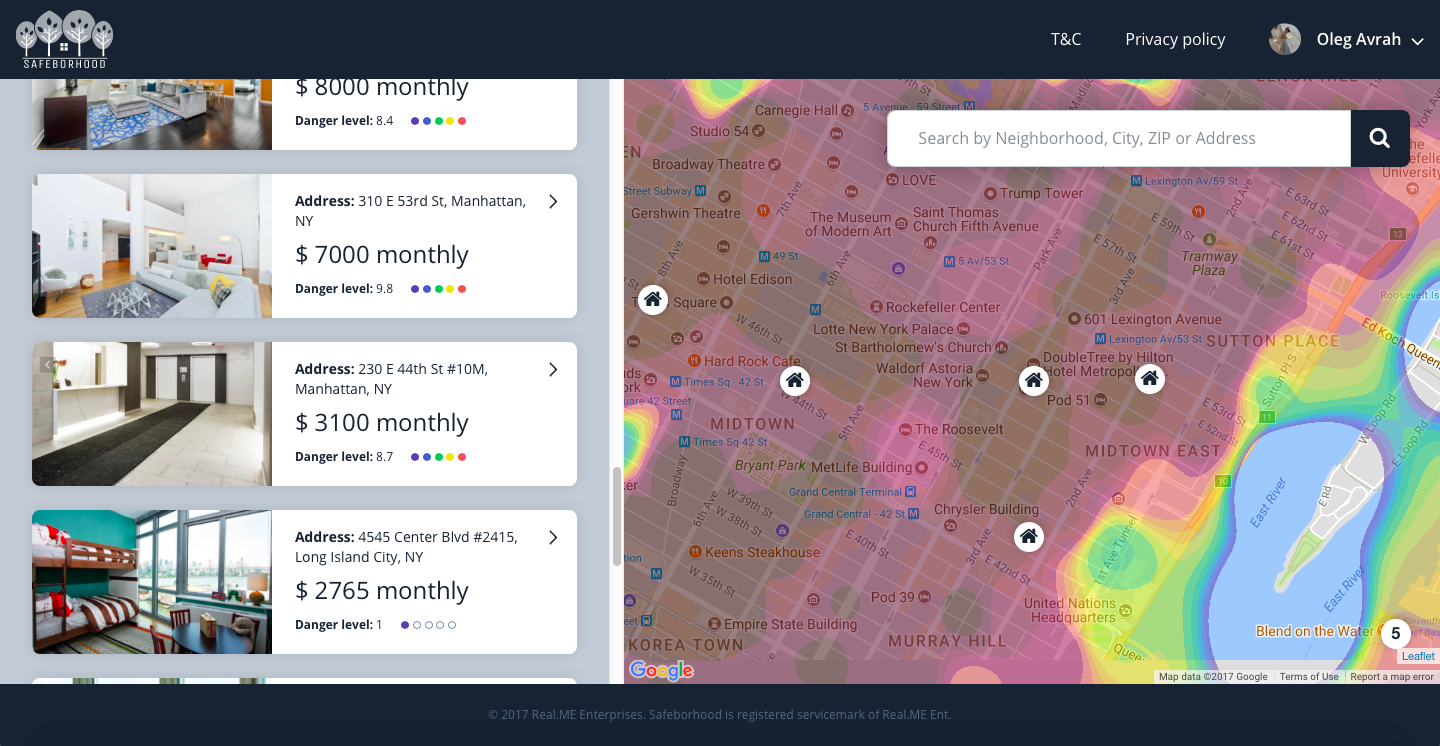Click Report a map error link
Screen dimensions: 1440x746
tap(1392, 677)
